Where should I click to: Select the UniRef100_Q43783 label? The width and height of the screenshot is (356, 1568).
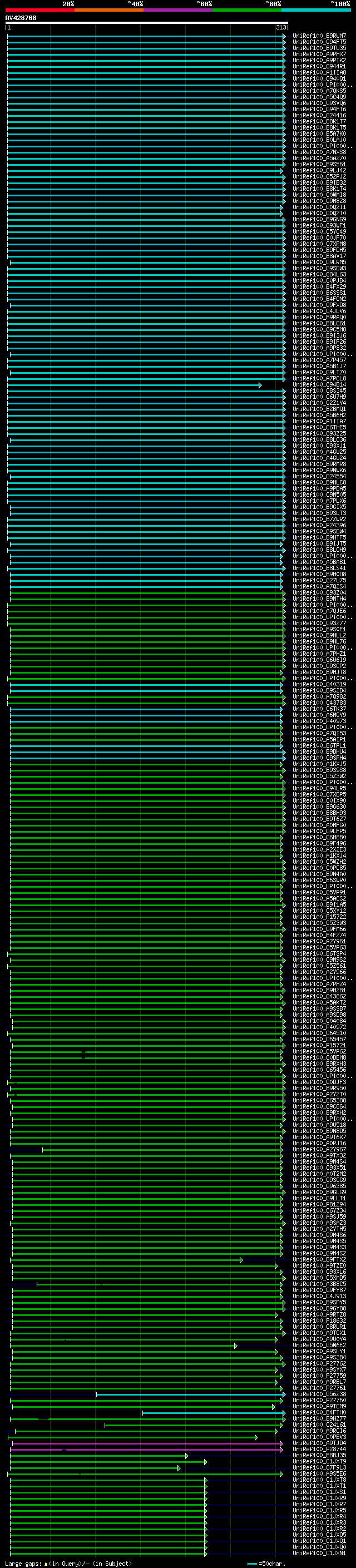click(319, 703)
